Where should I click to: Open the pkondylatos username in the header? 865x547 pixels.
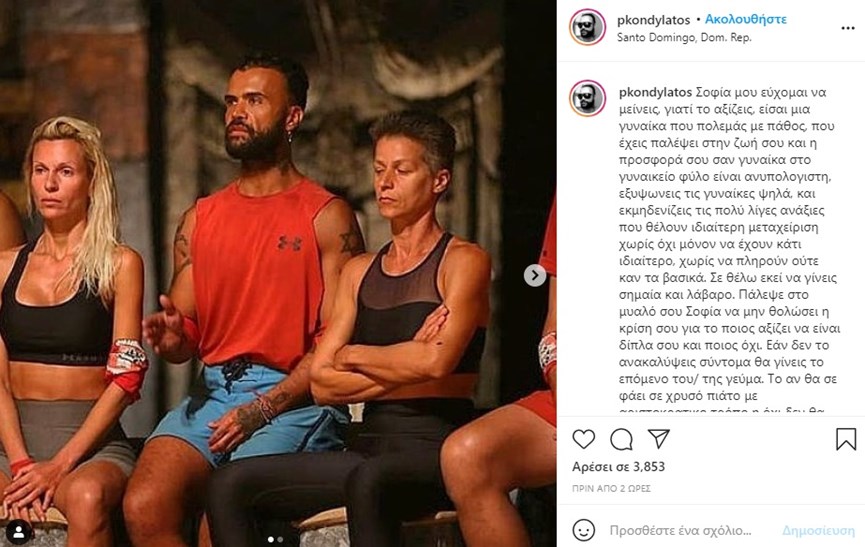(x=653, y=20)
